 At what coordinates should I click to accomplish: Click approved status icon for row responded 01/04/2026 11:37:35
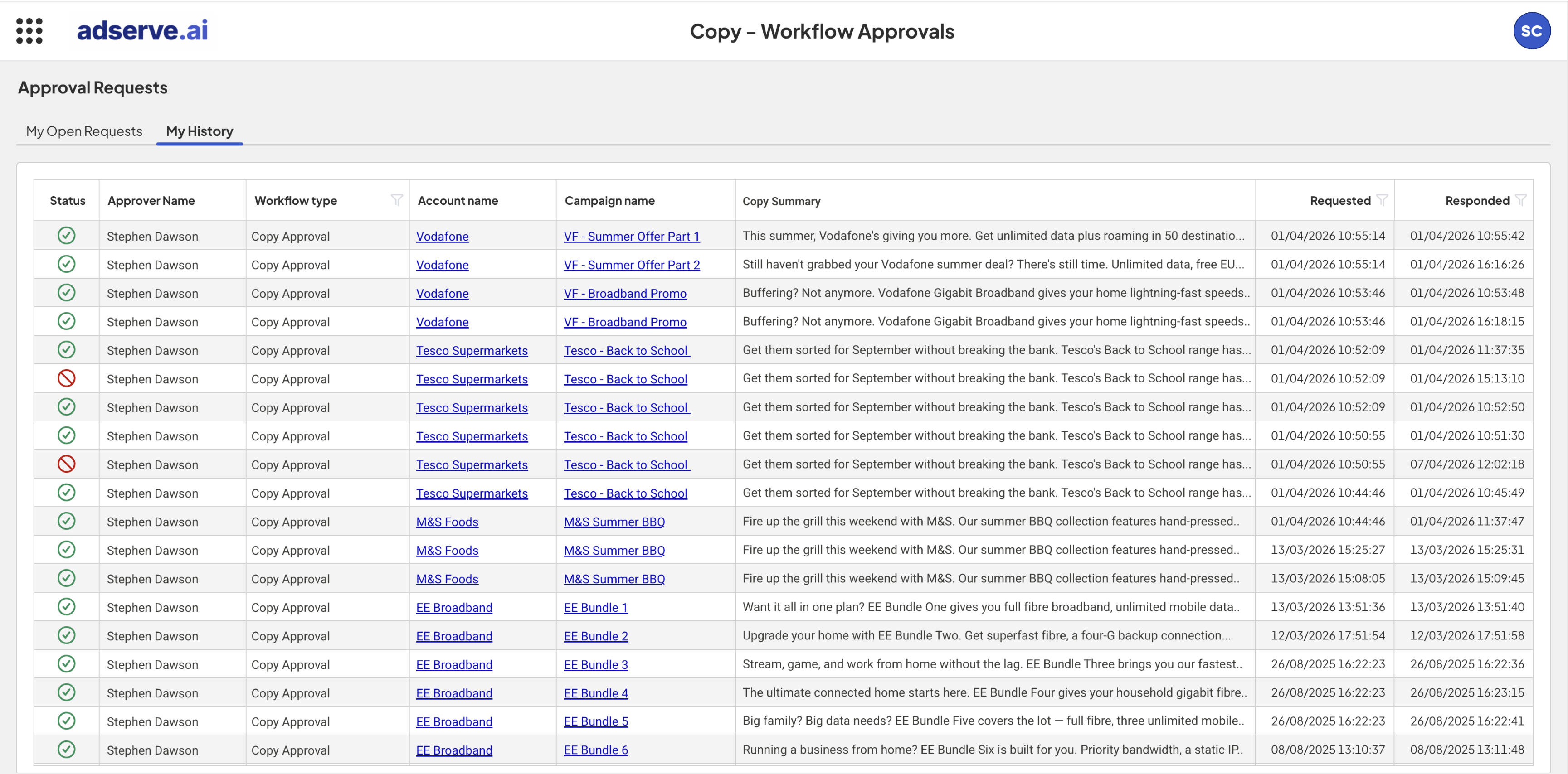click(66, 350)
